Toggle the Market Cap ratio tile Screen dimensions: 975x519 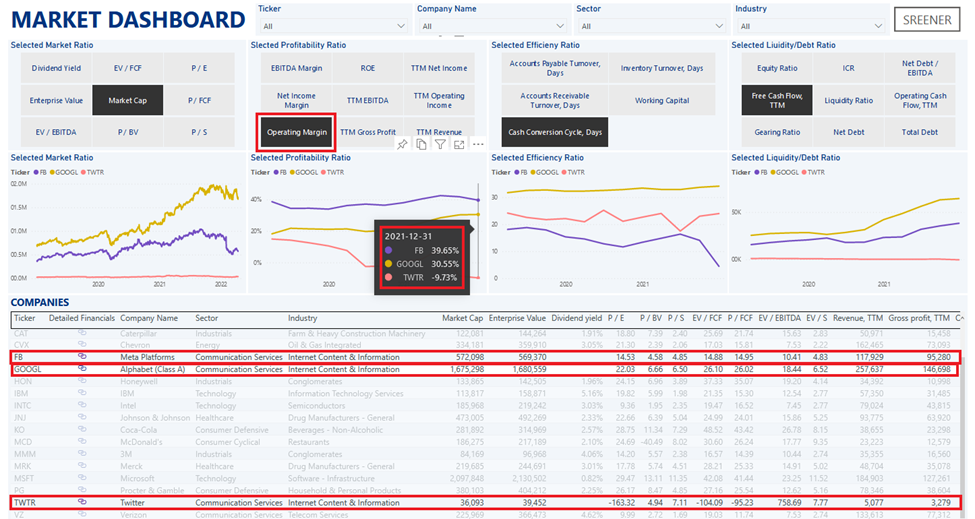pyautogui.click(x=128, y=100)
